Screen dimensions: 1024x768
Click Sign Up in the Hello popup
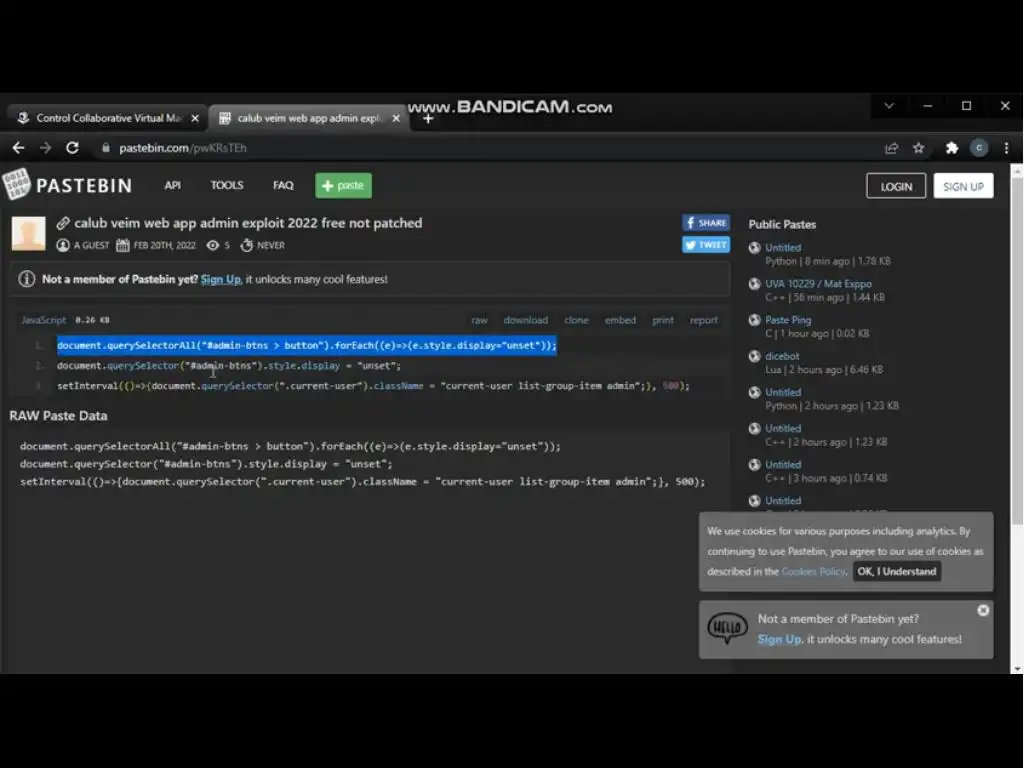click(x=779, y=639)
